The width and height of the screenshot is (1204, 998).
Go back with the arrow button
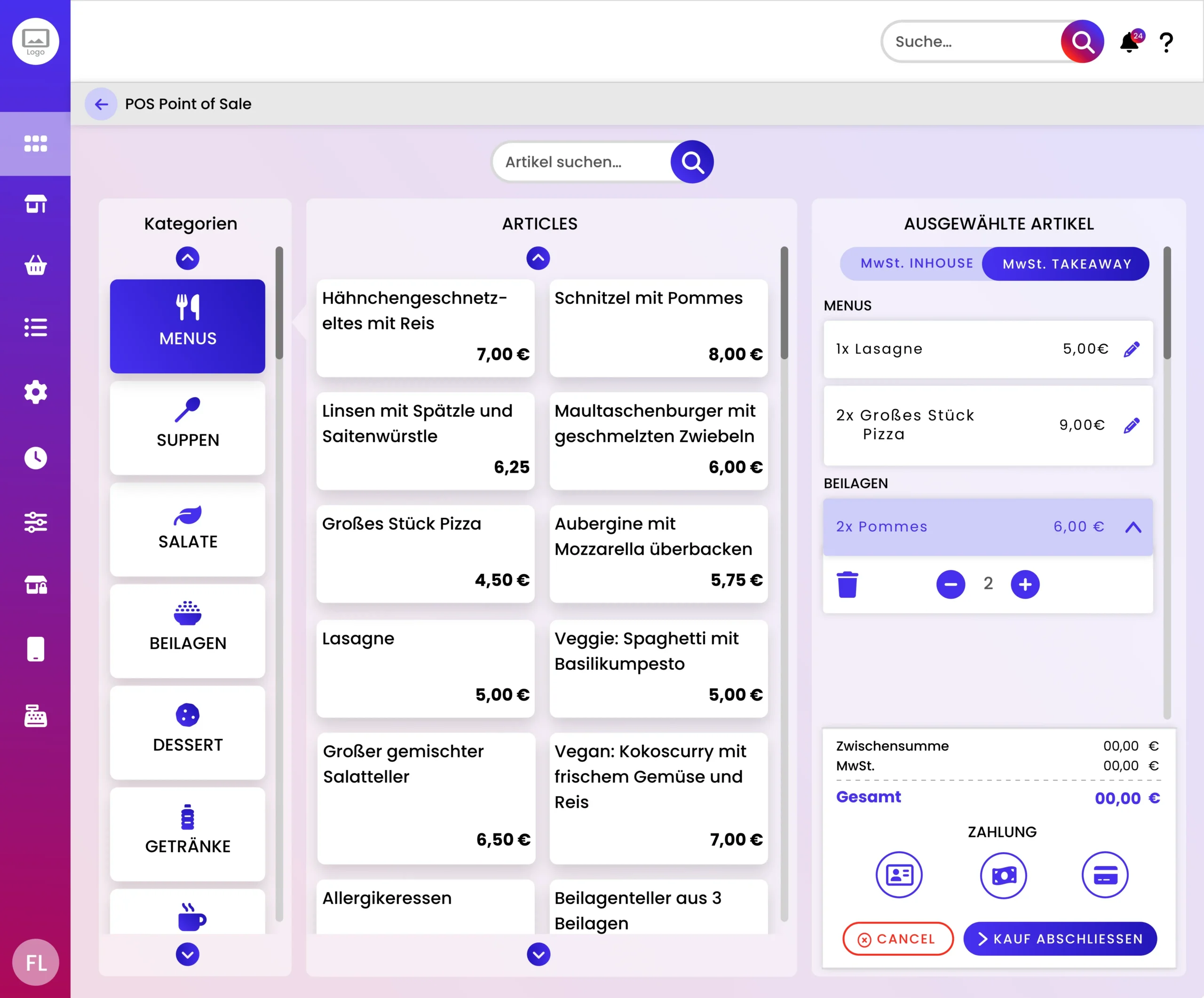[101, 104]
